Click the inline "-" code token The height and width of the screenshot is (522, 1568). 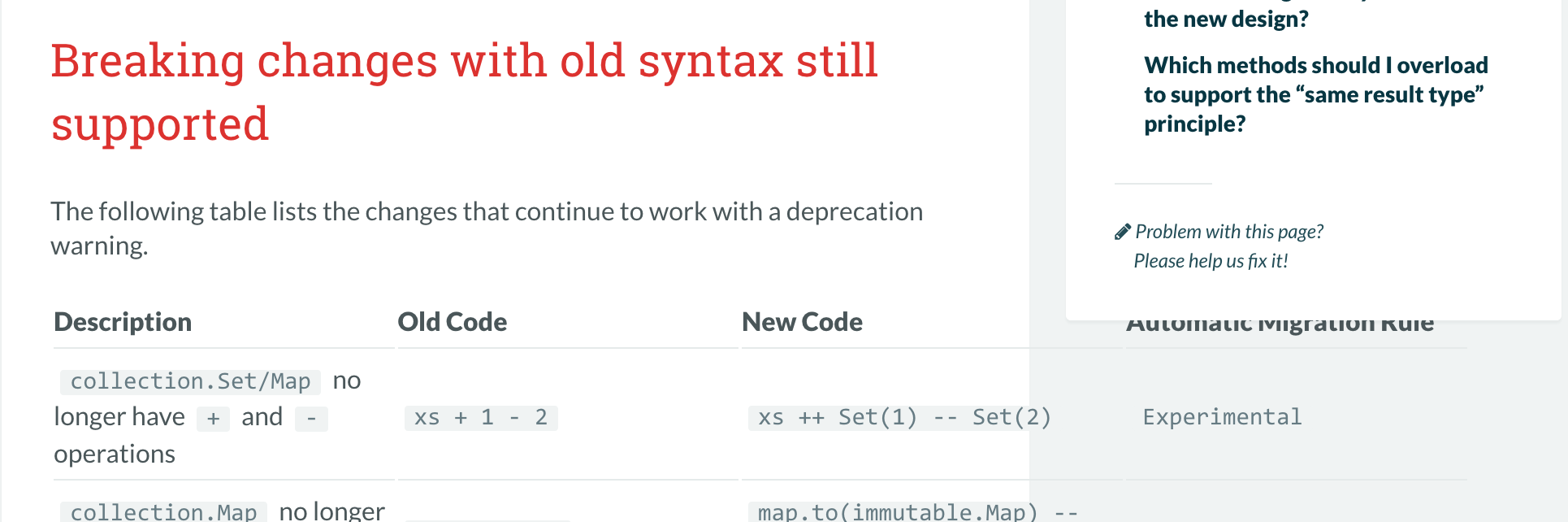click(x=311, y=418)
